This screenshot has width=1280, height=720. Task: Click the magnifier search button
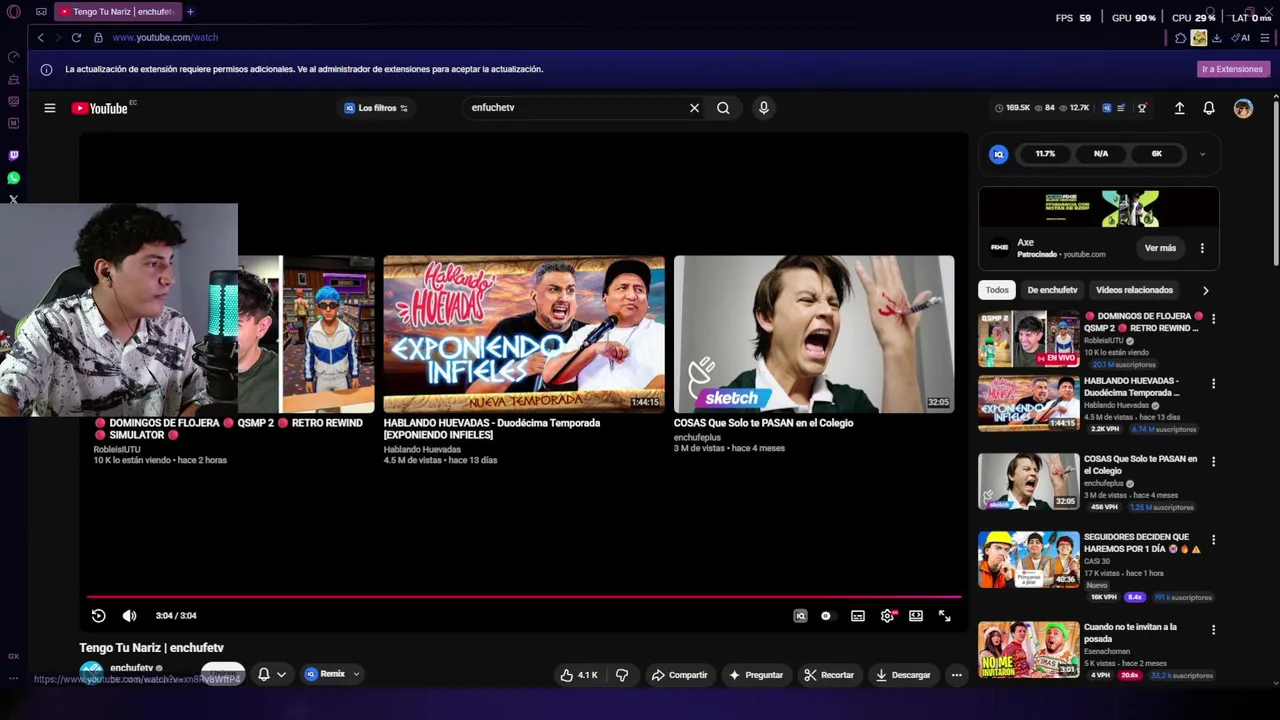point(723,108)
